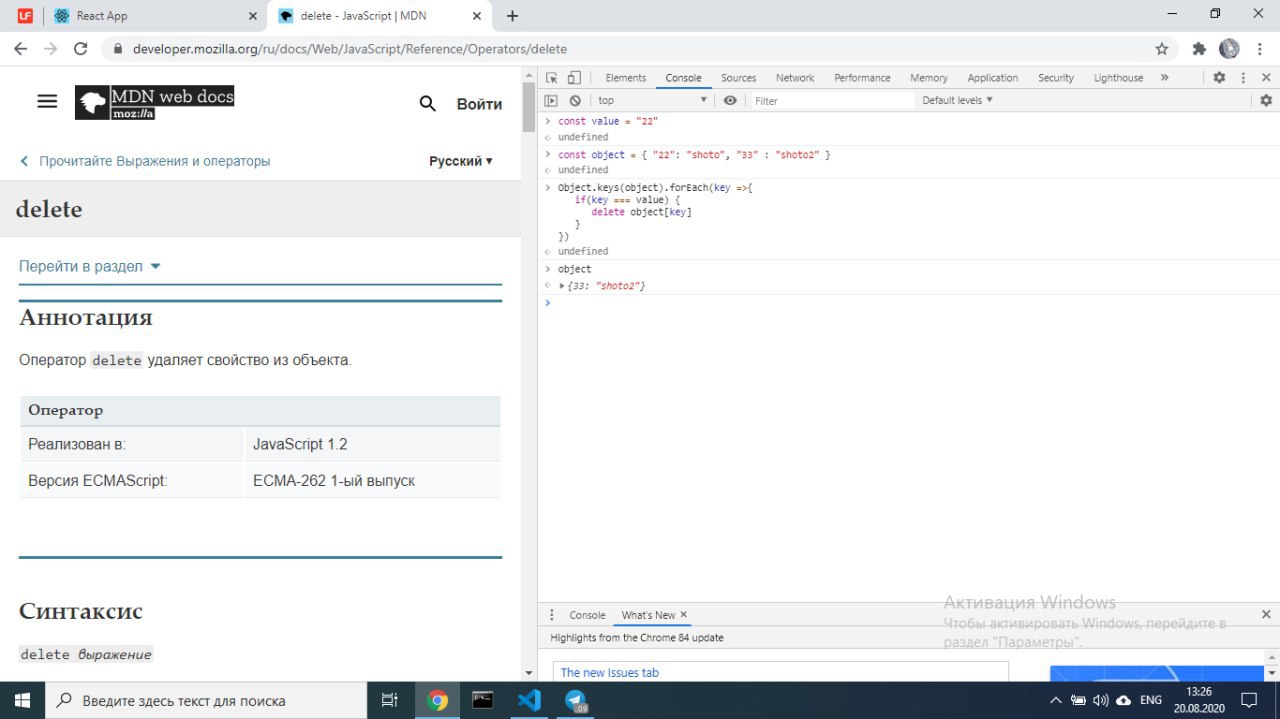Open a new browser tab

513,16
